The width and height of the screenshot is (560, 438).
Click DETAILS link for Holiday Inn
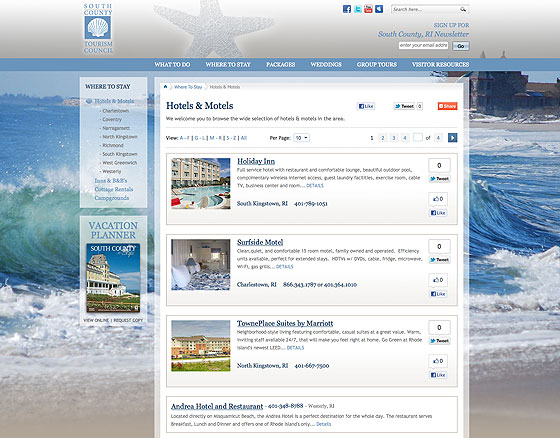point(315,186)
